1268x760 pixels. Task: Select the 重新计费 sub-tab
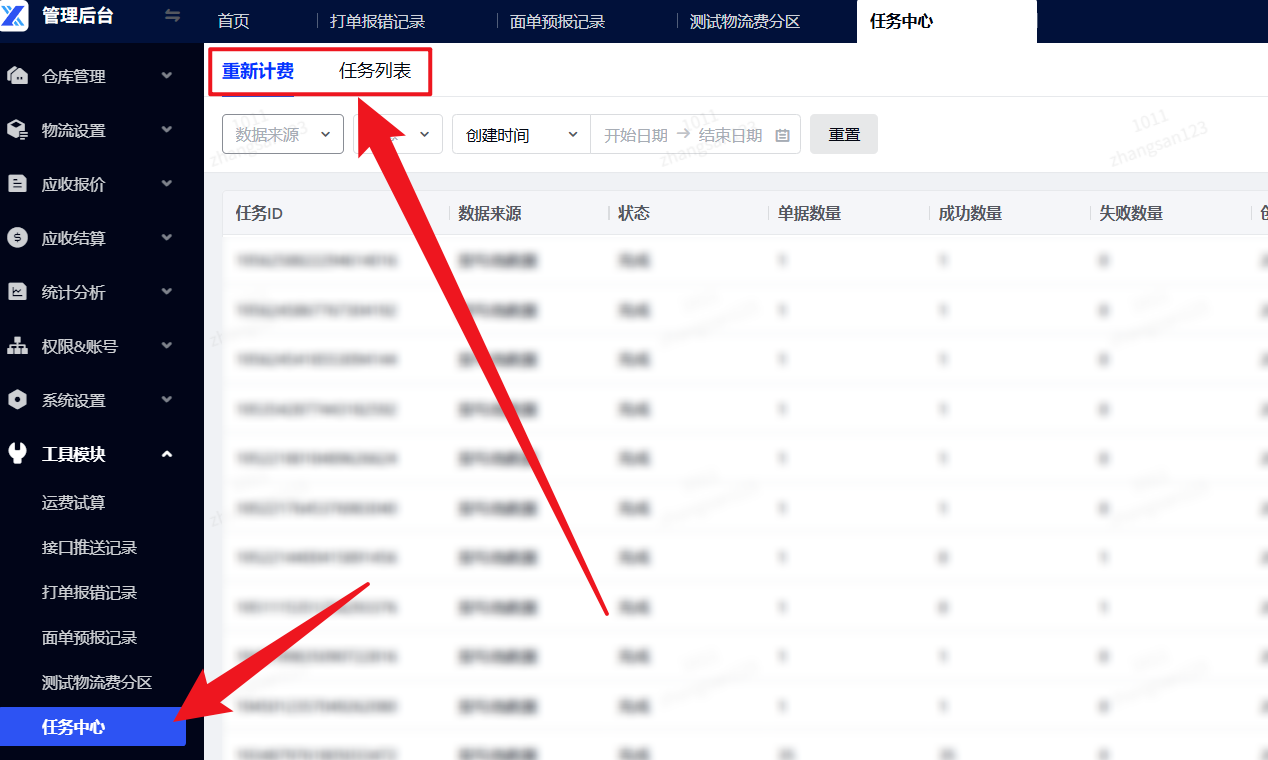click(x=258, y=71)
